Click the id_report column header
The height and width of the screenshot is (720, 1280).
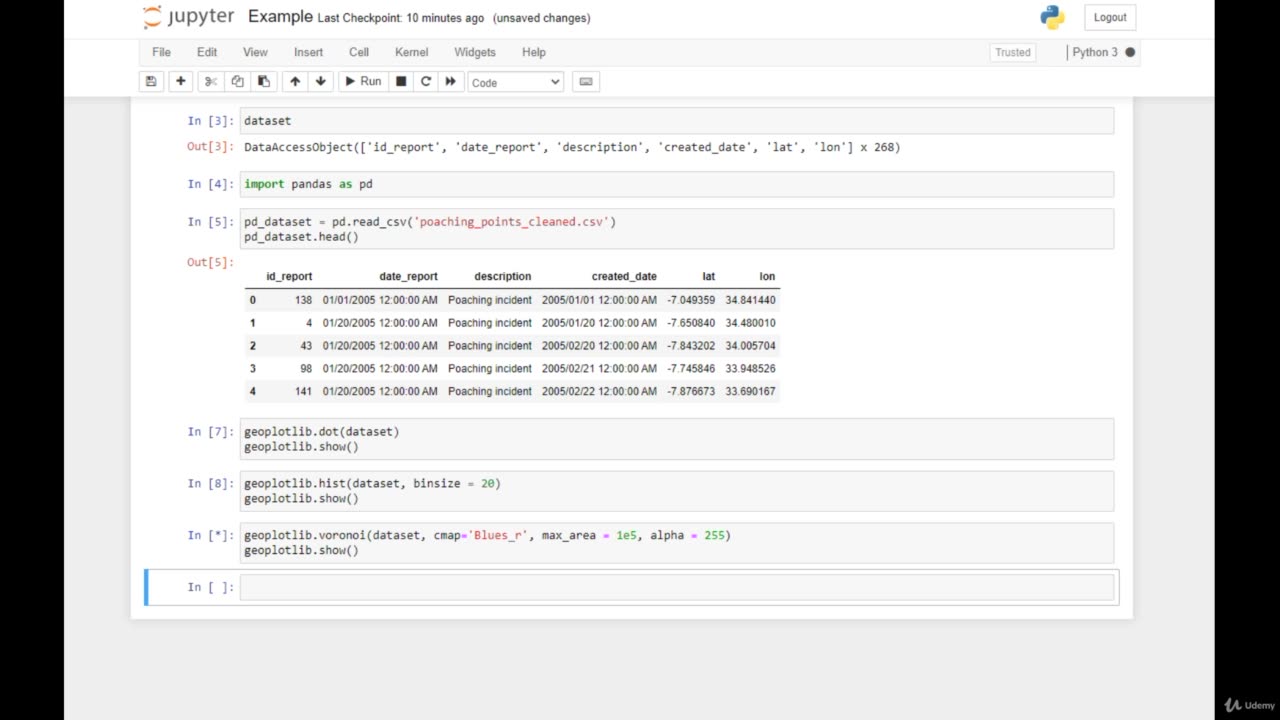[x=289, y=277]
